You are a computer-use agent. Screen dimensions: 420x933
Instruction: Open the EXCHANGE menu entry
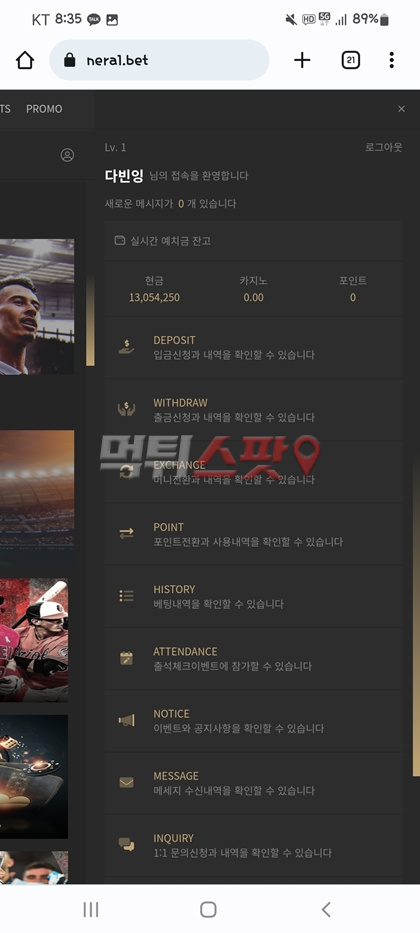click(x=253, y=472)
